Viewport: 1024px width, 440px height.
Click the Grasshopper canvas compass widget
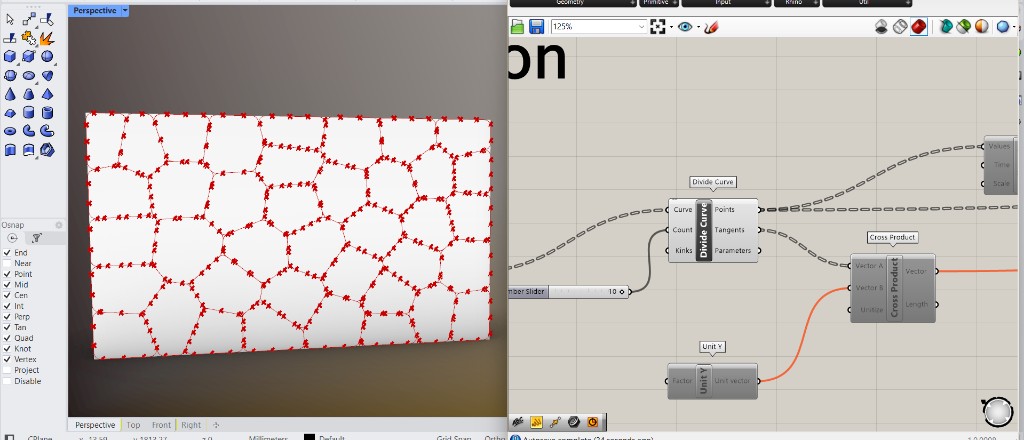(997, 411)
